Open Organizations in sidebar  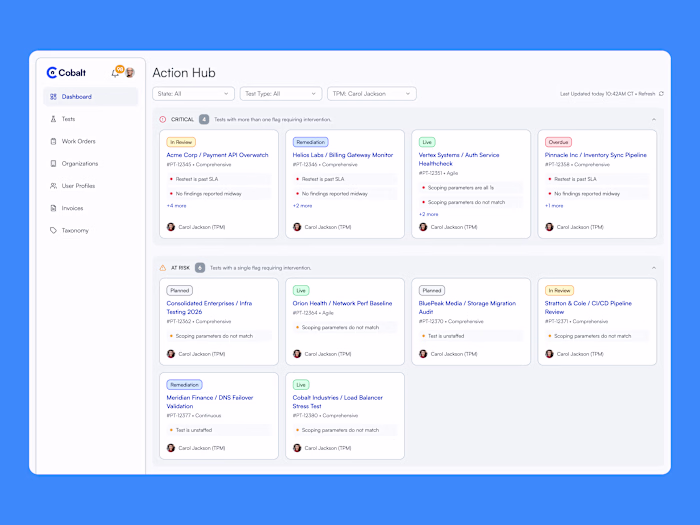91,163
